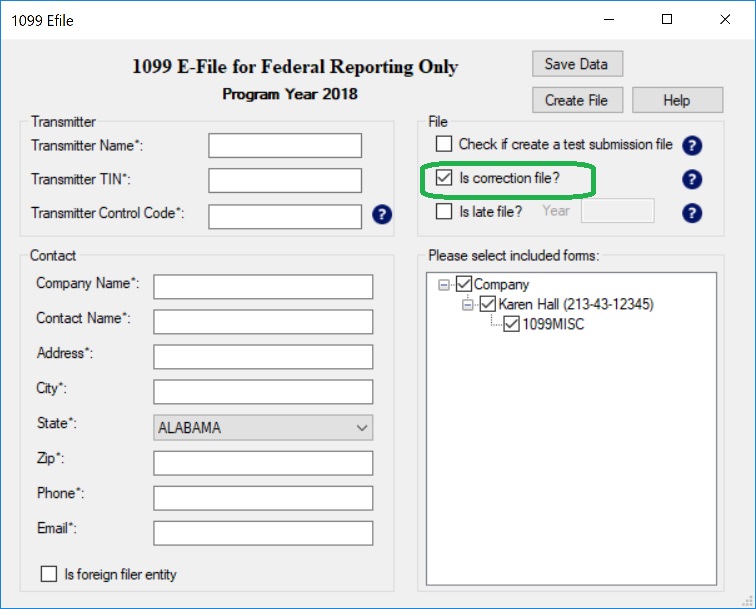
Task: Uncheck the Is correction file checkbox
Action: click(444, 179)
